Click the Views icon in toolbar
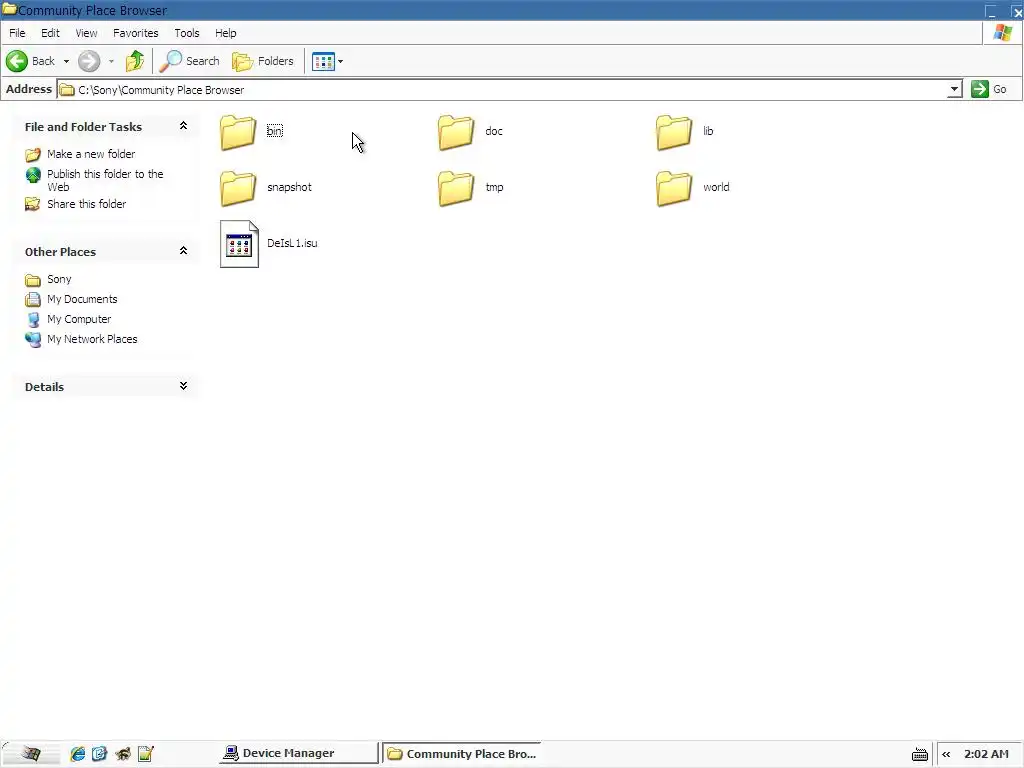Image resolution: width=1024 pixels, height=768 pixels. (x=323, y=61)
